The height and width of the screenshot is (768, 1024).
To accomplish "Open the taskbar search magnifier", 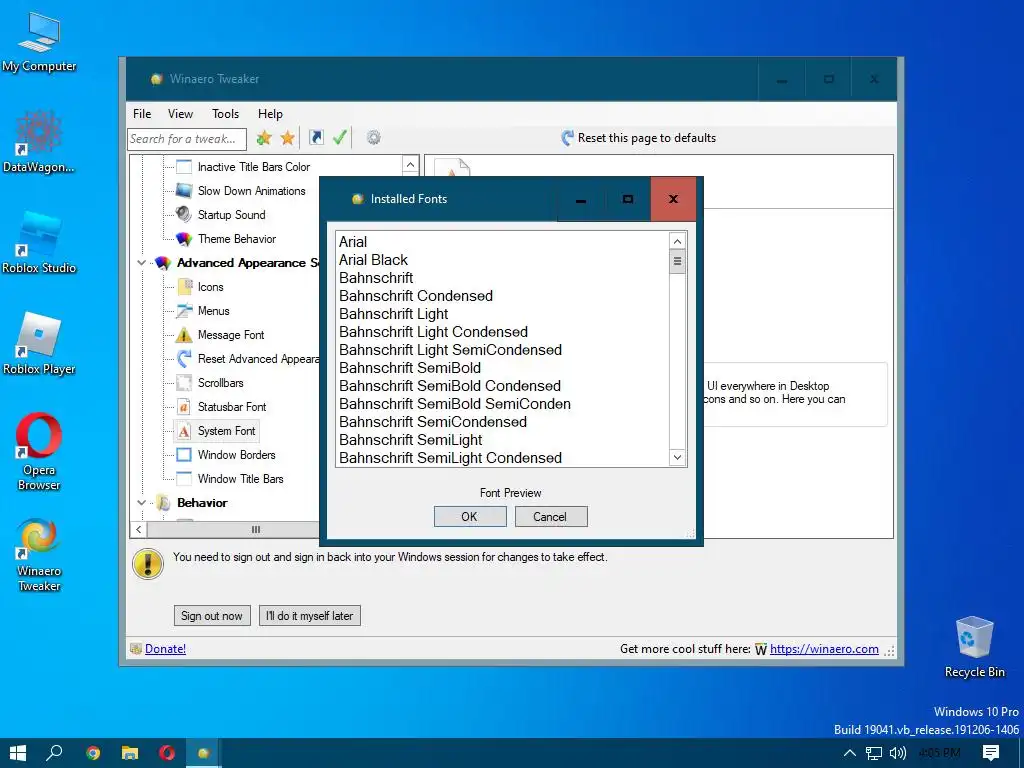I will pyautogui.click(x=54, y=753).
